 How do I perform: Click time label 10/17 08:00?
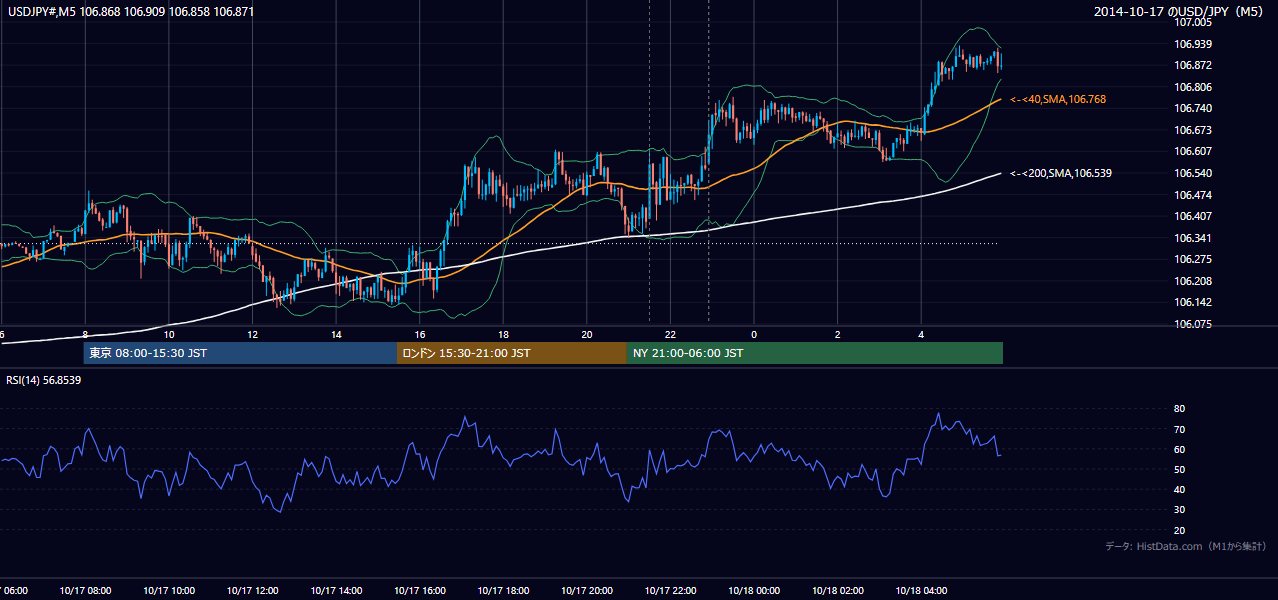(84, 591)
